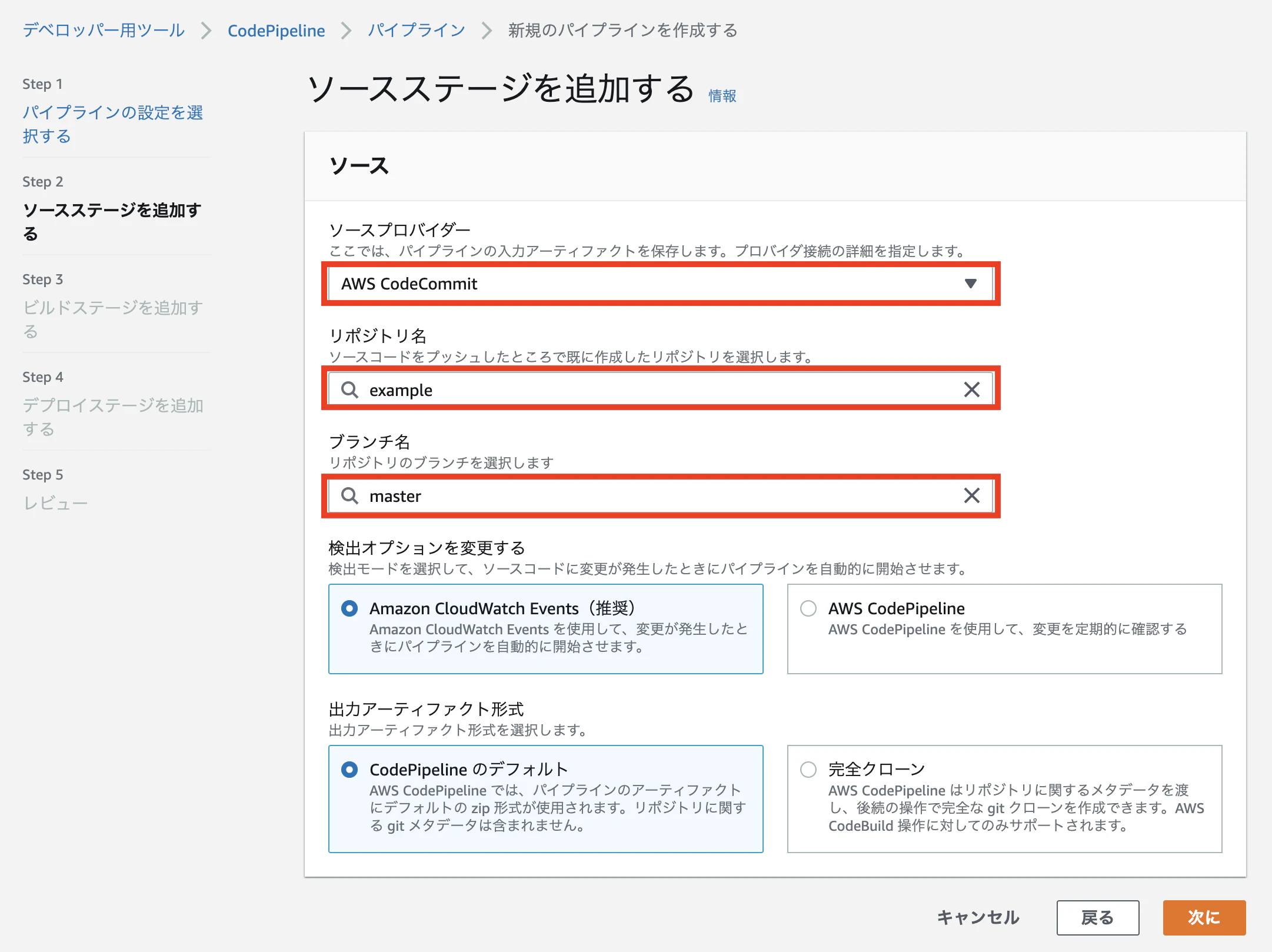1272x952 pixels.
Task: Click Step 2 ソースステージを追加する in sidebar
Action: (112, 221)
